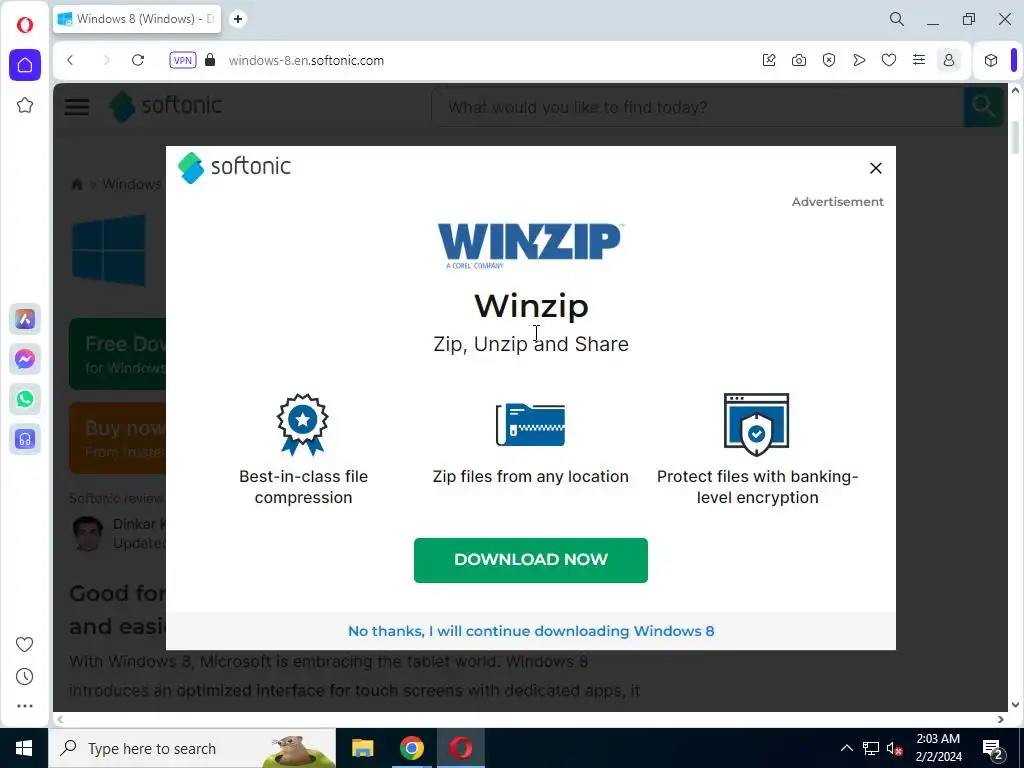This screenshot has height=768, width=1024.
Task: Open Messenger from the Opera sidebar
Action: 25,359
